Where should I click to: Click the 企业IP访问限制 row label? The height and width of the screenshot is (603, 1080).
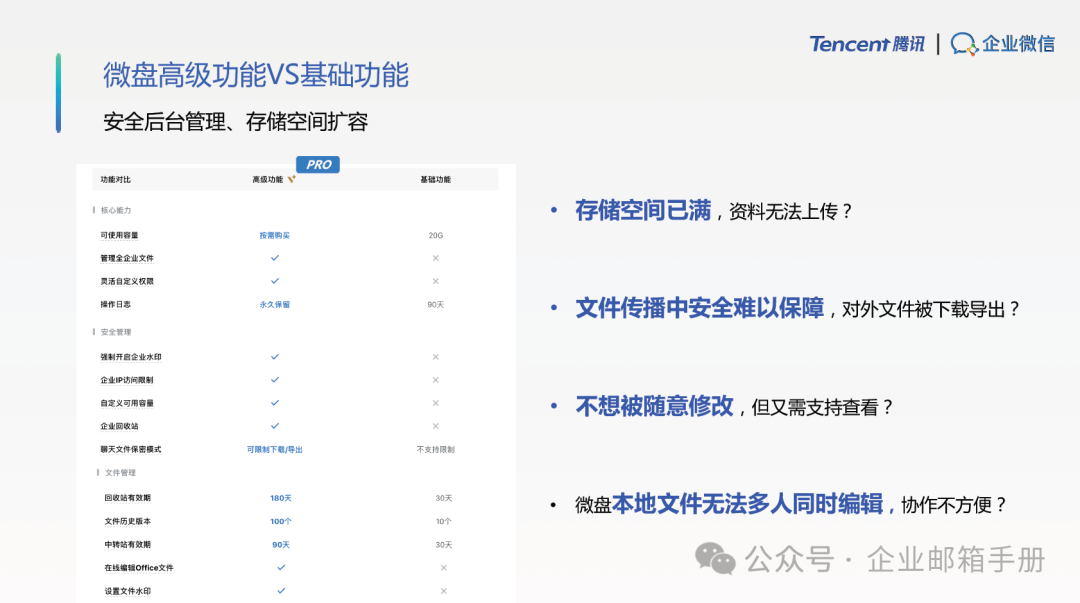[127, 380]
